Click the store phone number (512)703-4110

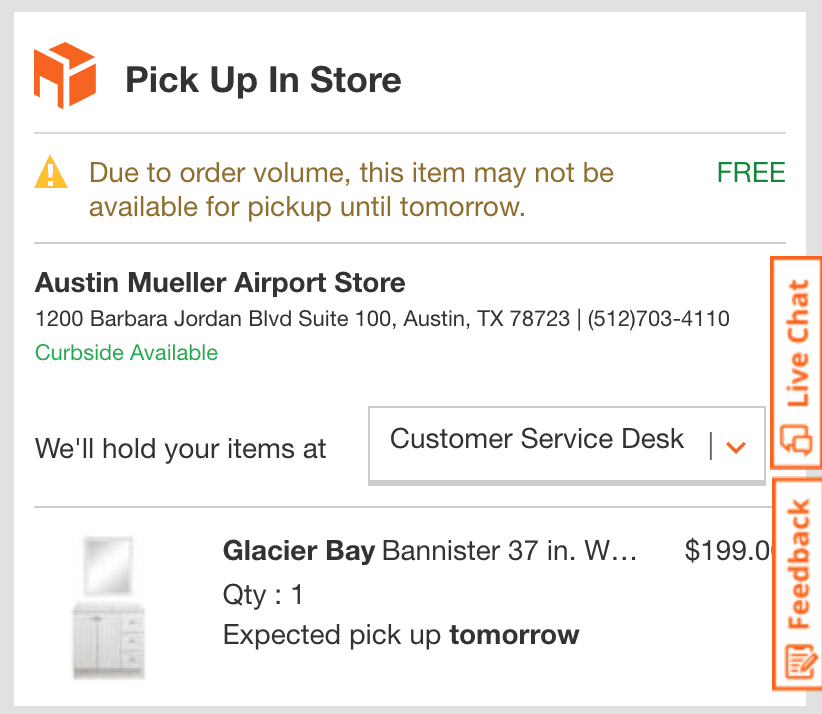tap(658, 320)
